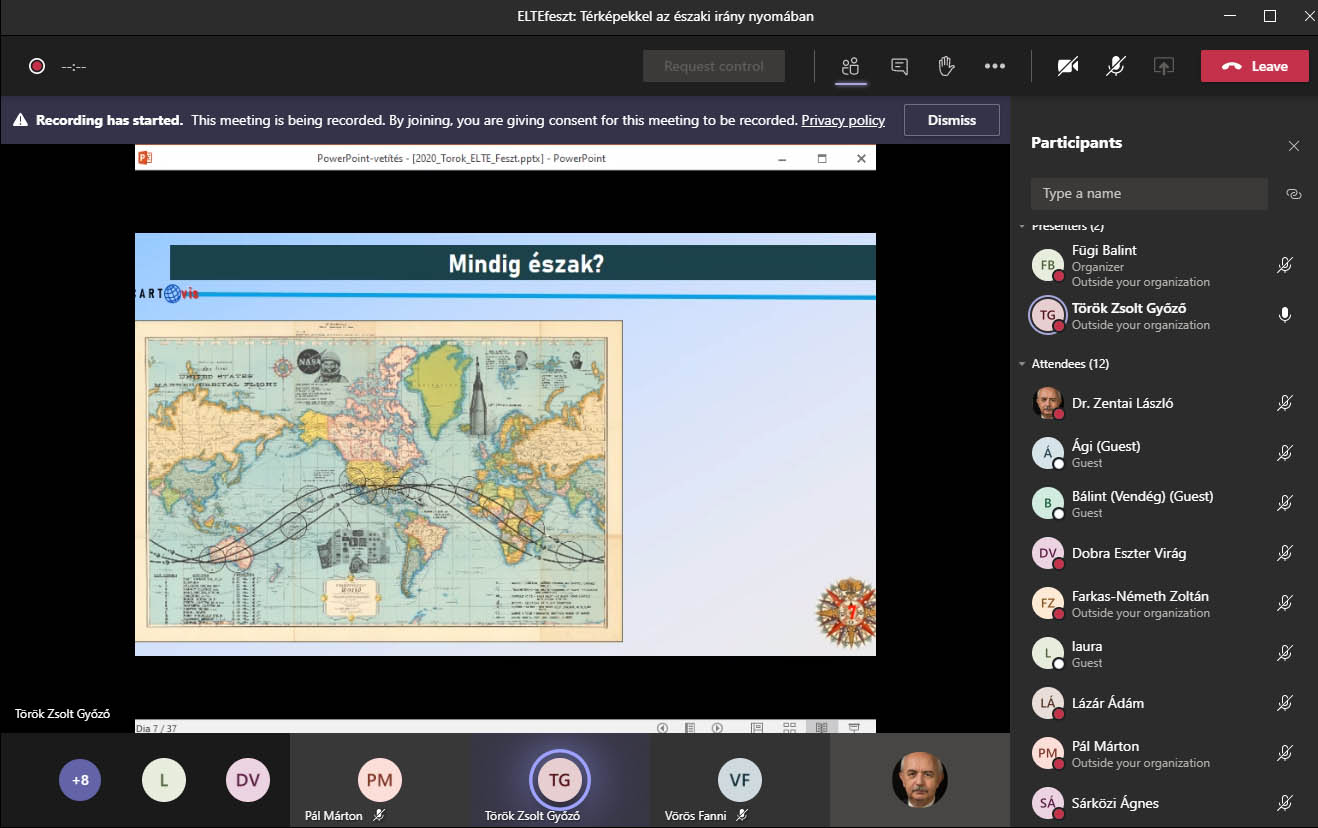Select presenter Török Zsolt Győző in the list
The image size is (1318, 828).
1164,315
